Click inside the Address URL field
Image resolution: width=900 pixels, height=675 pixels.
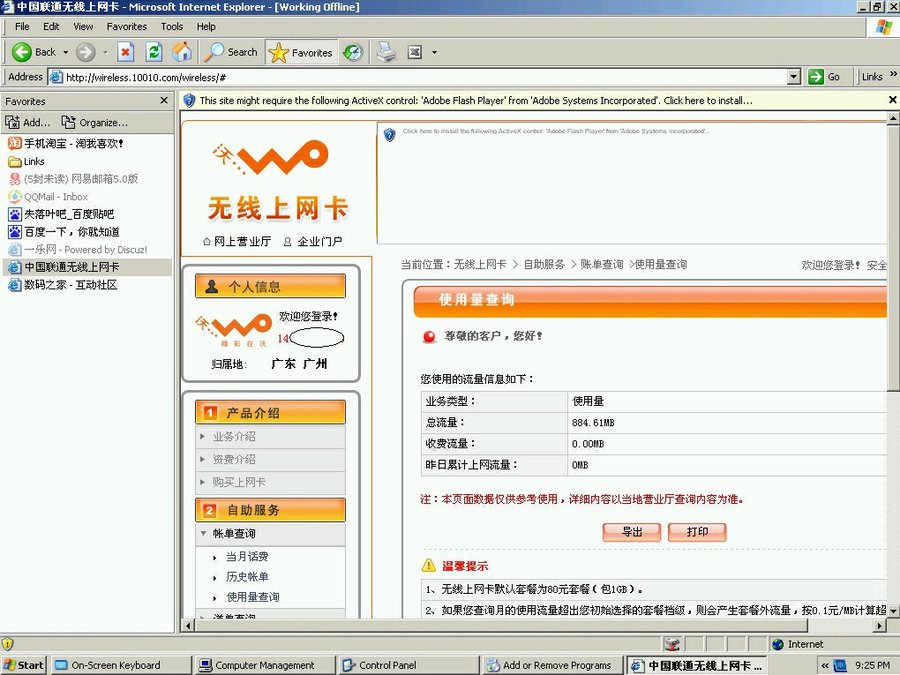425,77
